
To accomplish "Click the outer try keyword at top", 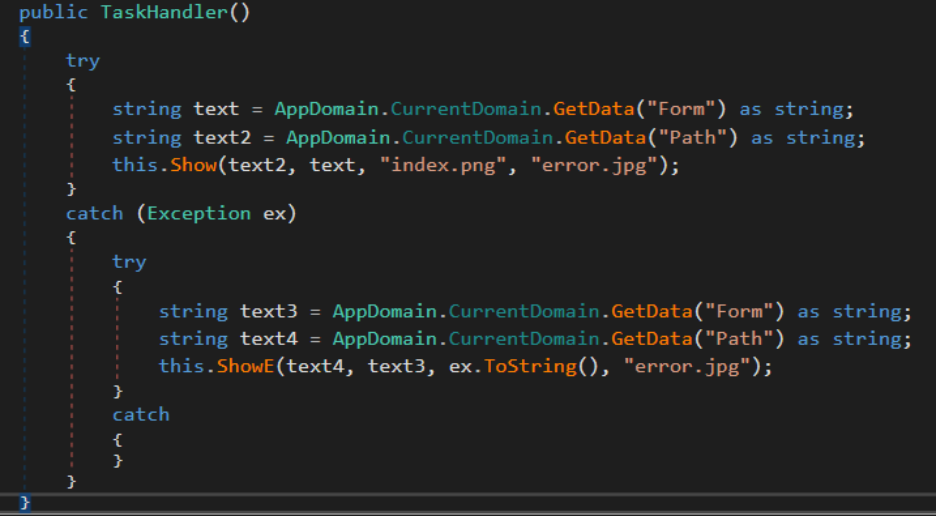I will pos(82,61).
